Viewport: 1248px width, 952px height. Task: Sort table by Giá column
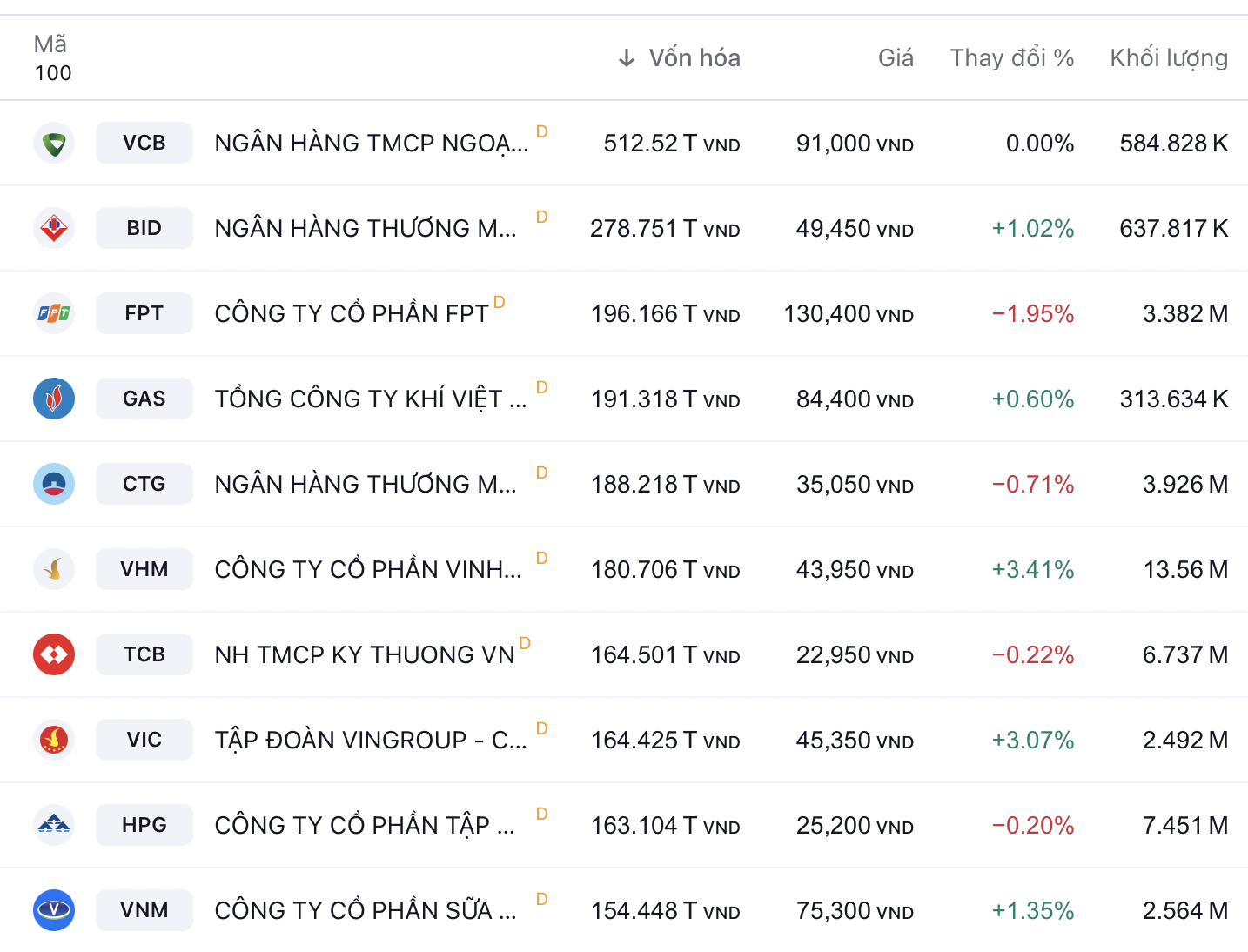[896, 58]
